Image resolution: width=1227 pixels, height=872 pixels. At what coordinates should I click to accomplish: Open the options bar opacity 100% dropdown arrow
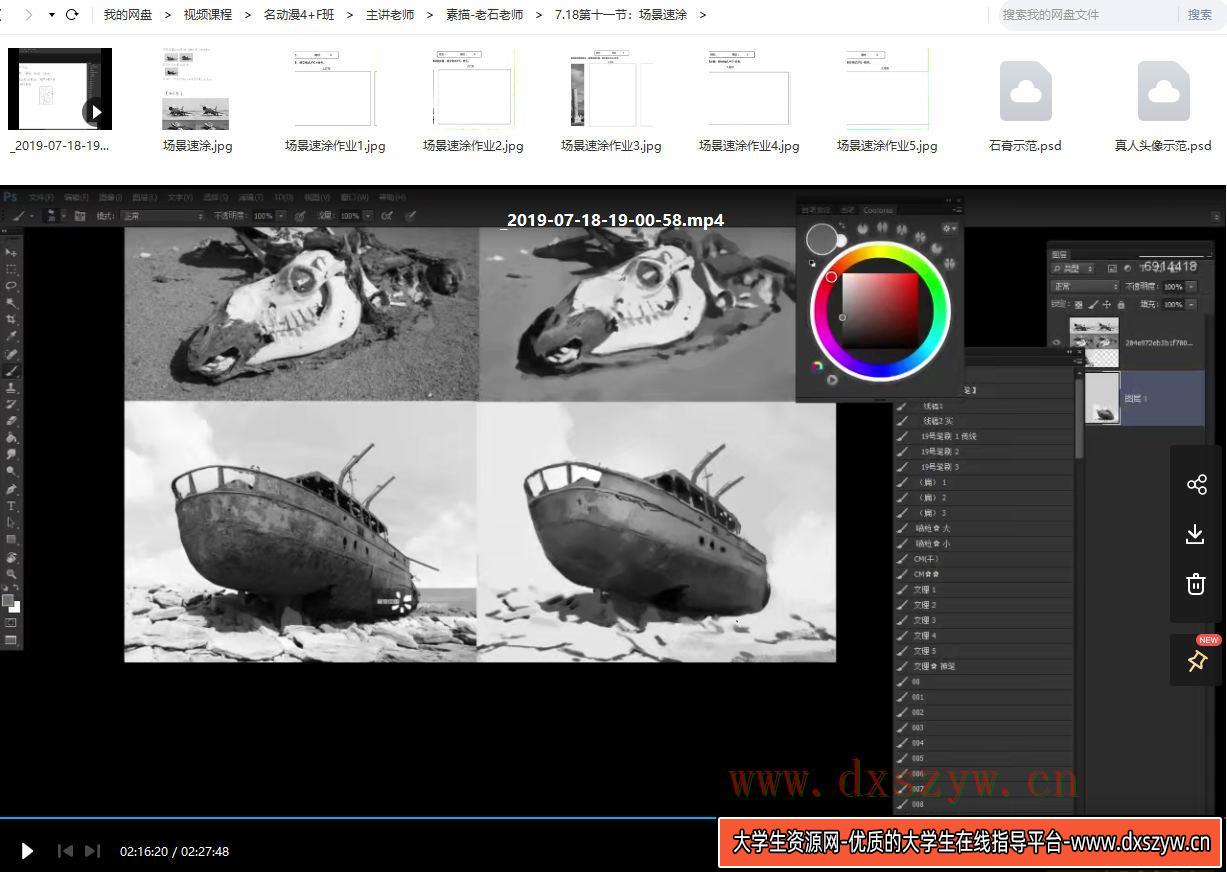(x=280, y=216)
